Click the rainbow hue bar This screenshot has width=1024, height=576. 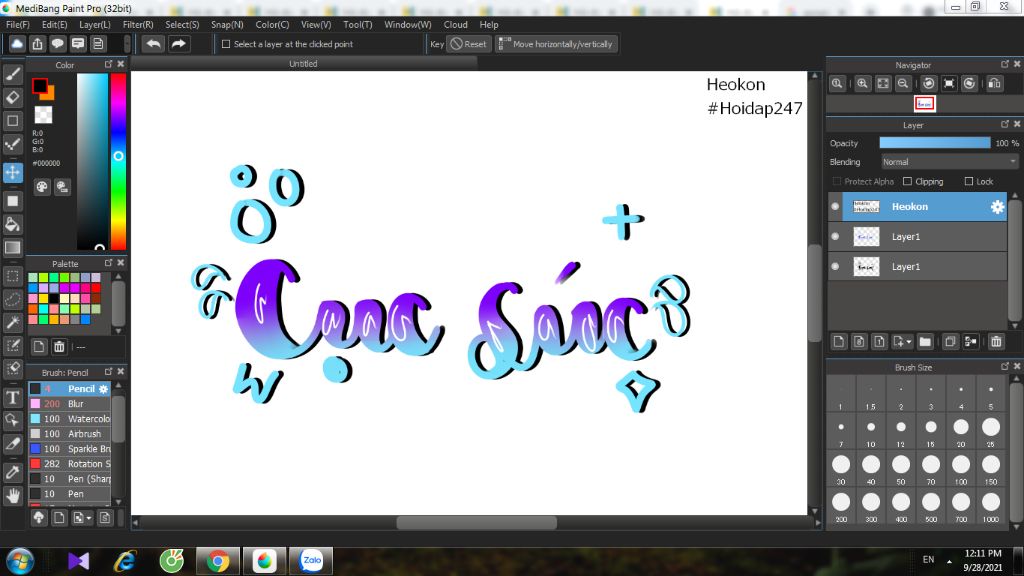118,161
